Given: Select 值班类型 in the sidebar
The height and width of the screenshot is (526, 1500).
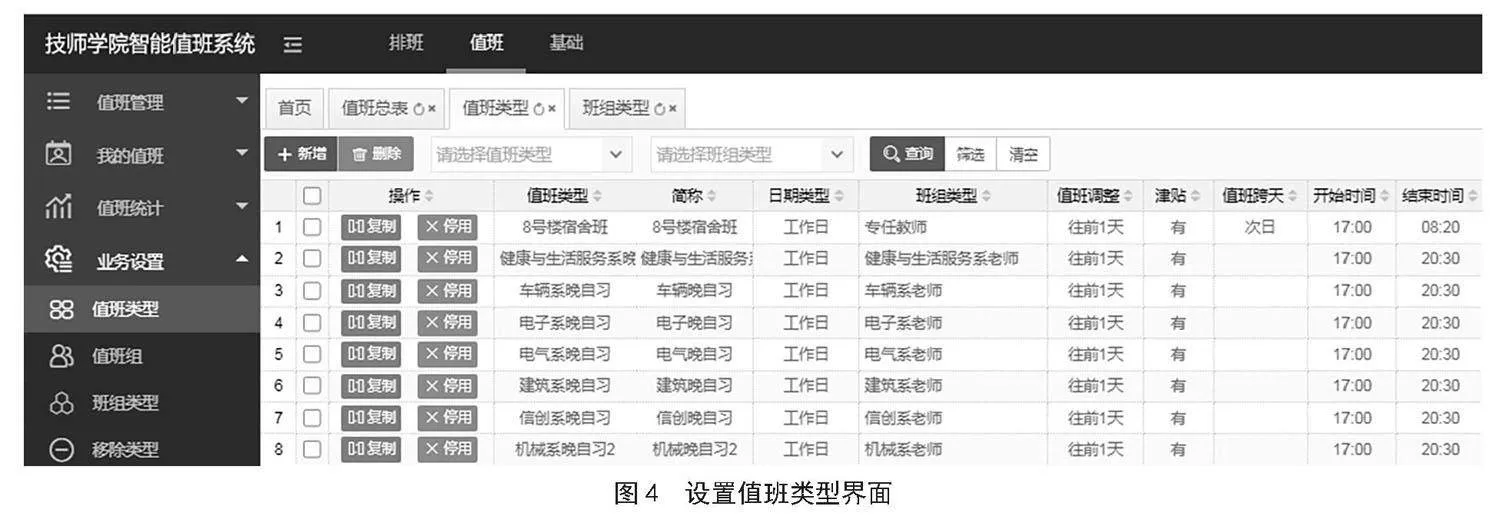Looking at the screenshot, I should pyautogui.click(x=142, y=309).
